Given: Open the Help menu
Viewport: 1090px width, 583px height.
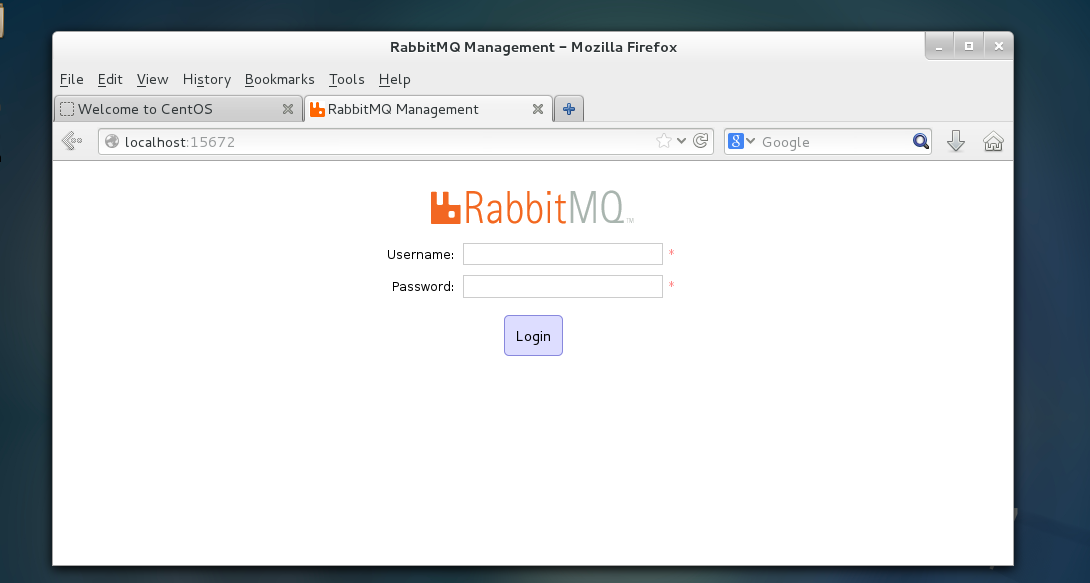Looking at the screenshot, I should coord(395,79).
